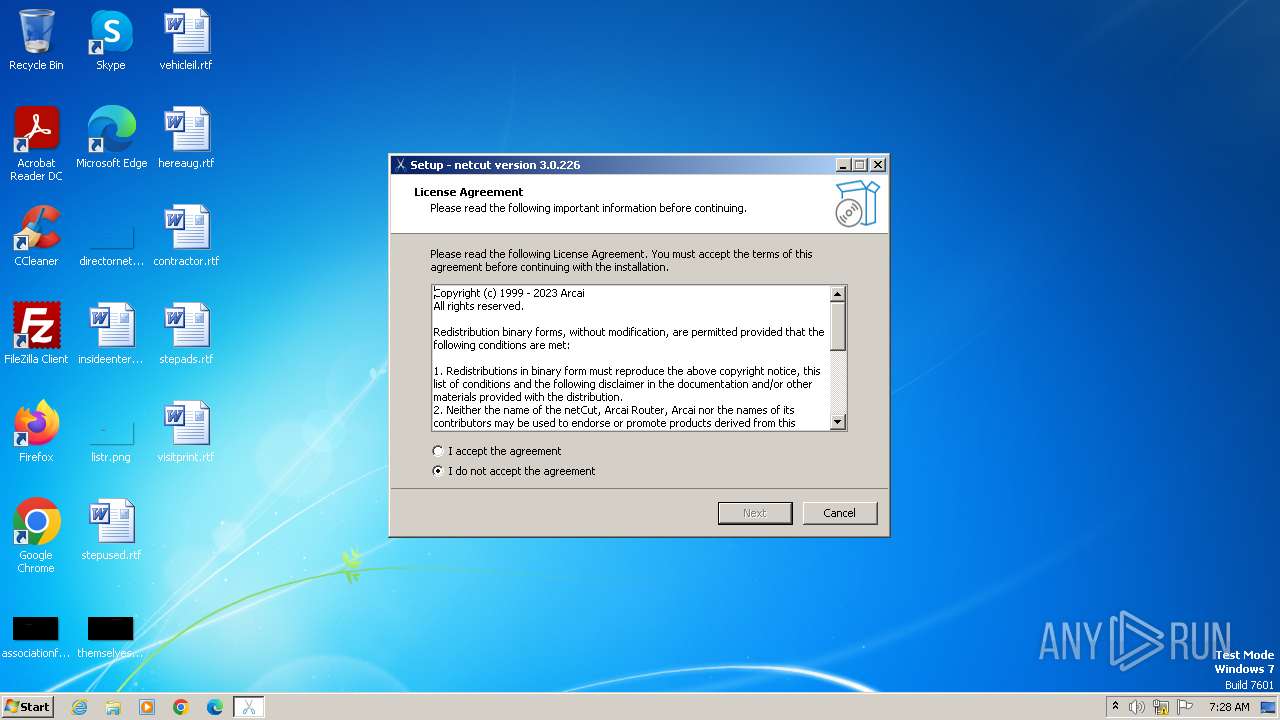Select the hereaug.rtf document icon
Screen dimensions: 1280x720
[x=186, y=138]
